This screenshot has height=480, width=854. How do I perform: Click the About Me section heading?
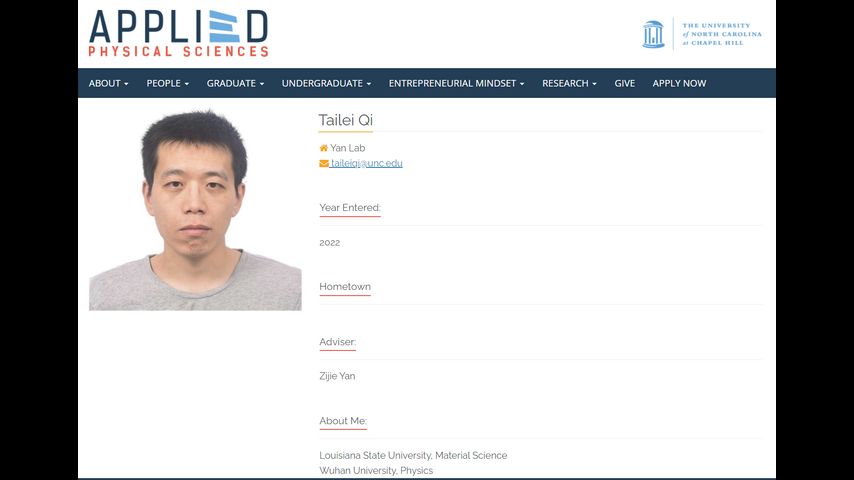(x=342, y=421)
